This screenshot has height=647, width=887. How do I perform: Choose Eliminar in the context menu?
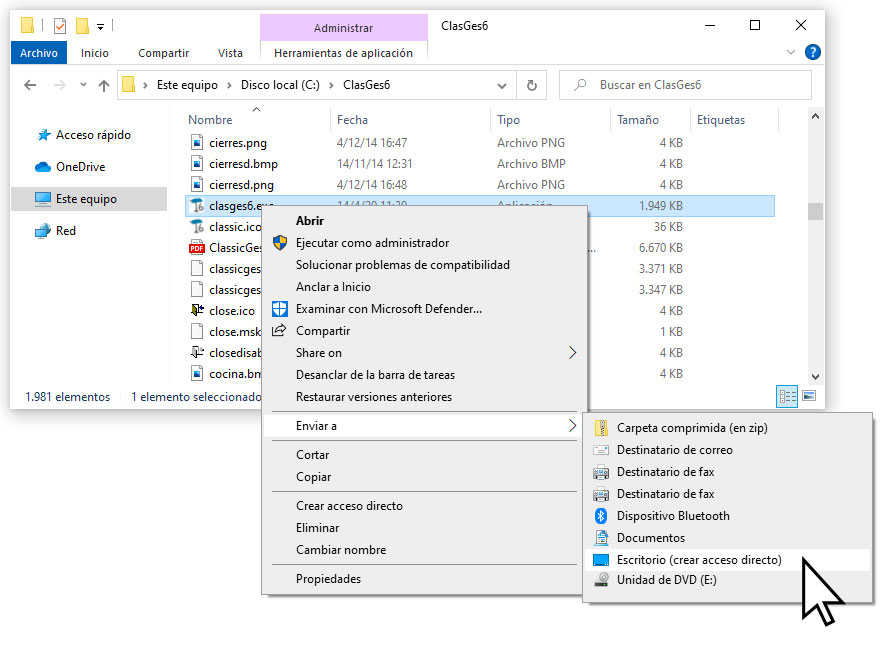tap(425, 528)
